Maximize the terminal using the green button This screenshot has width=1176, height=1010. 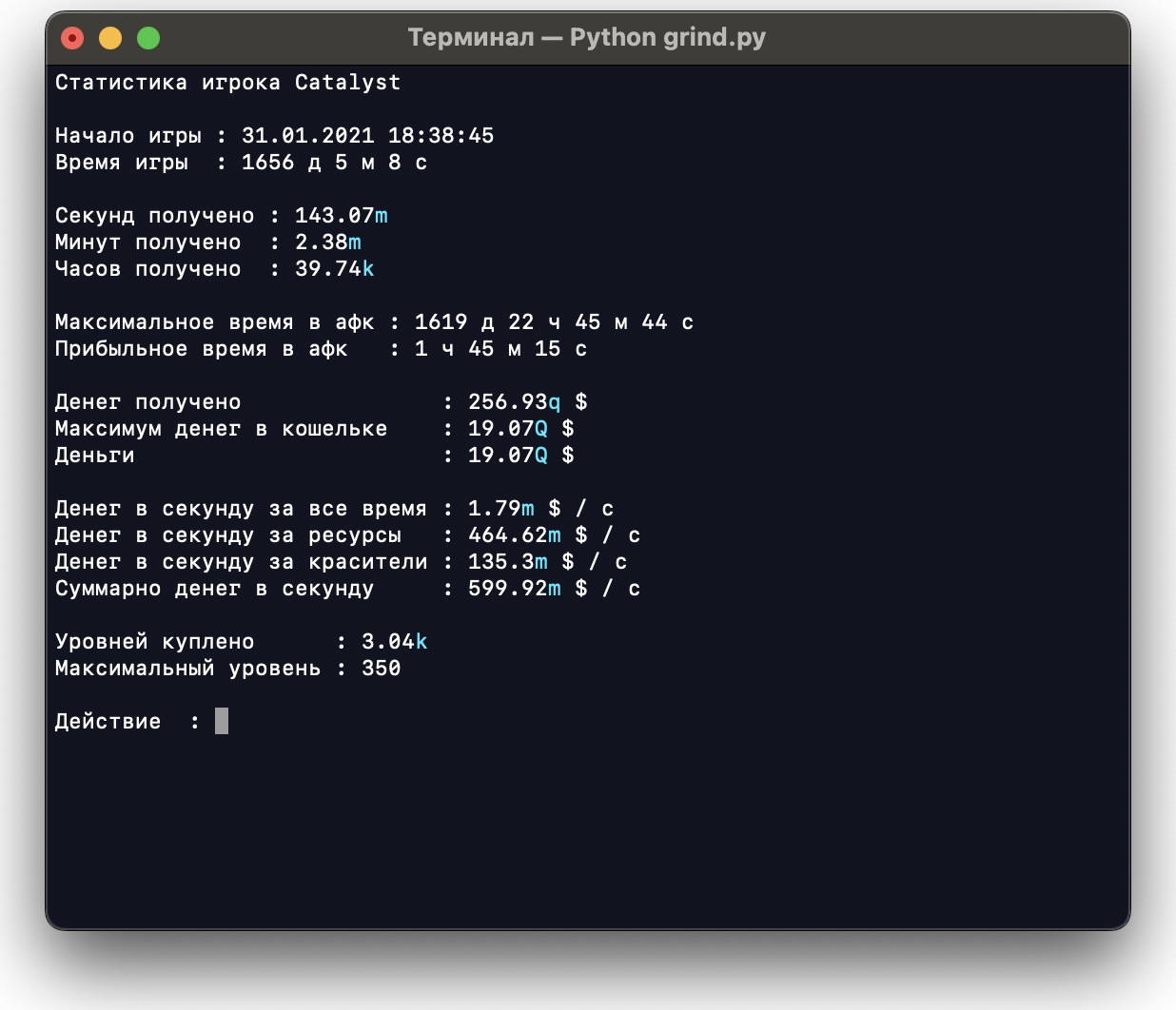(x=148, y=38)
